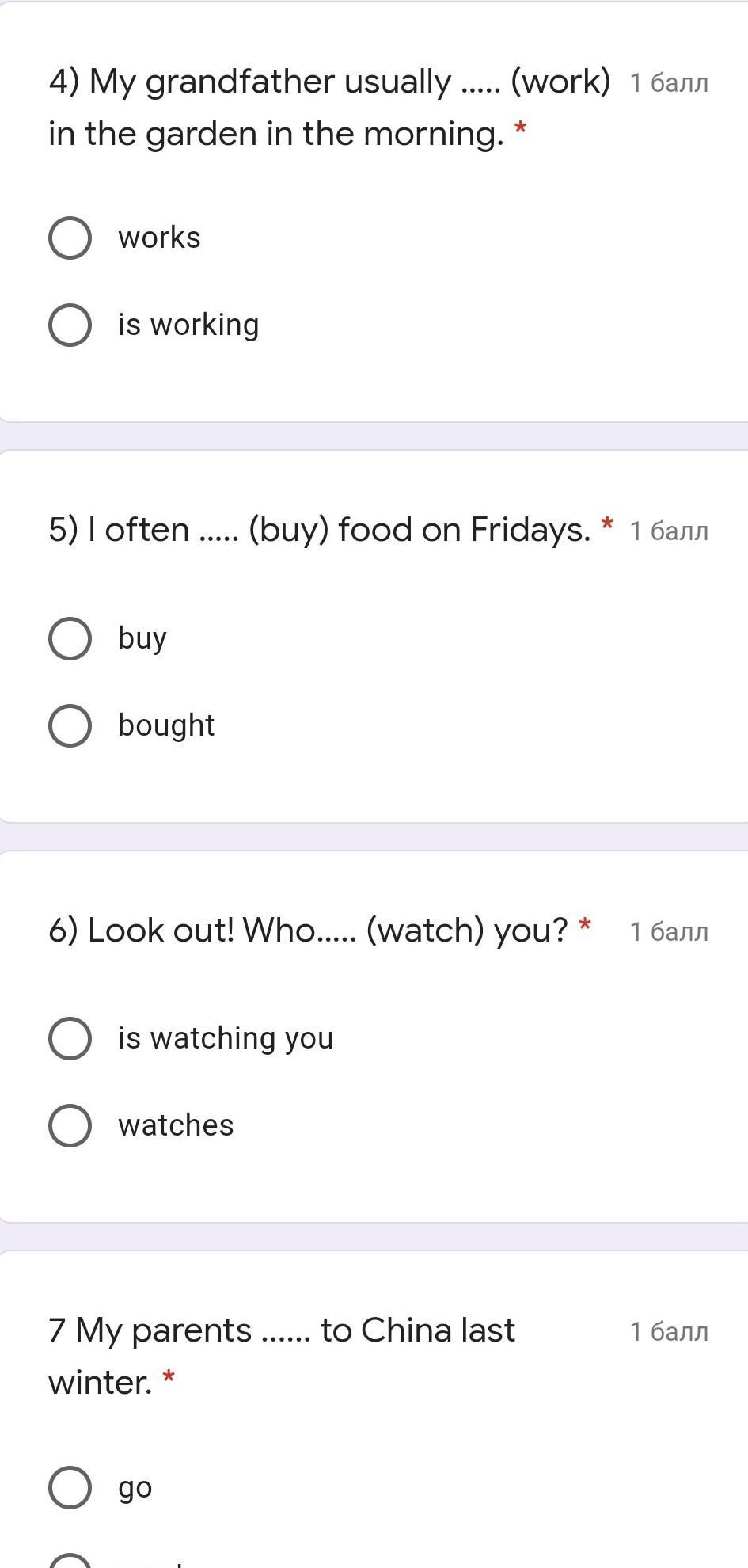Viewport: 748px width, 1568px height.
Task: Tap the "bought" answer label text
Action: [166, 725]
